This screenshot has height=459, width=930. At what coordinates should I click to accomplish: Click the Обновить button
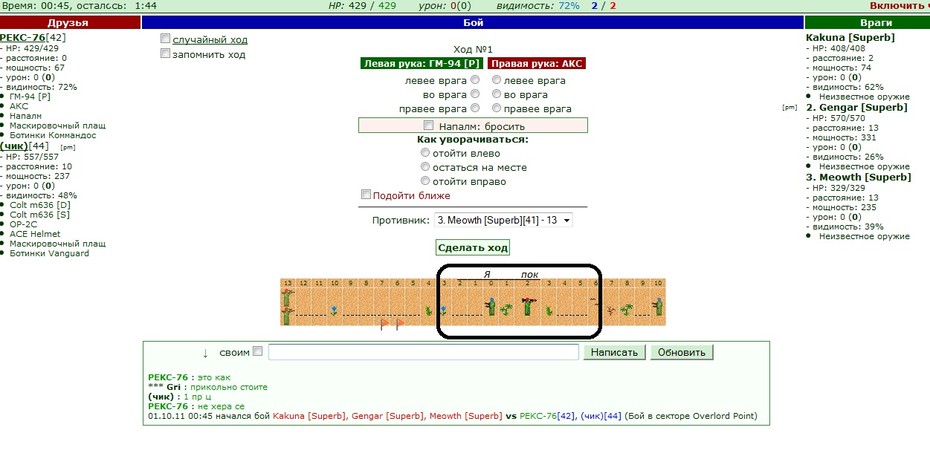coord(681,352)
